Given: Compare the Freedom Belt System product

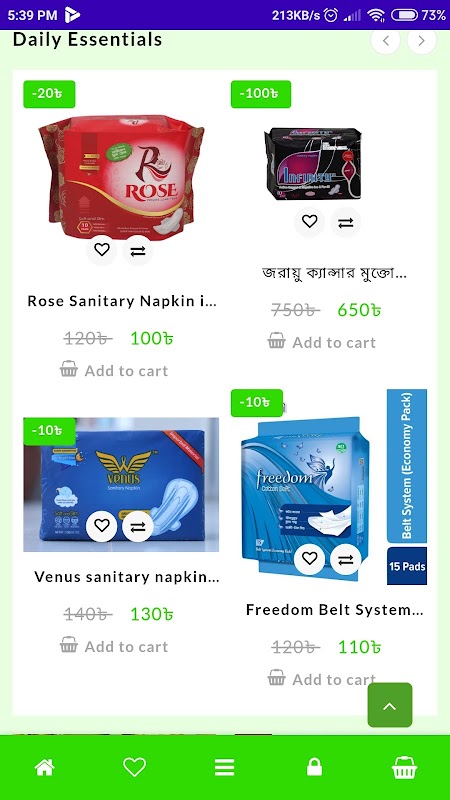Looking at the screenshot, I should (x=345, y=559).
